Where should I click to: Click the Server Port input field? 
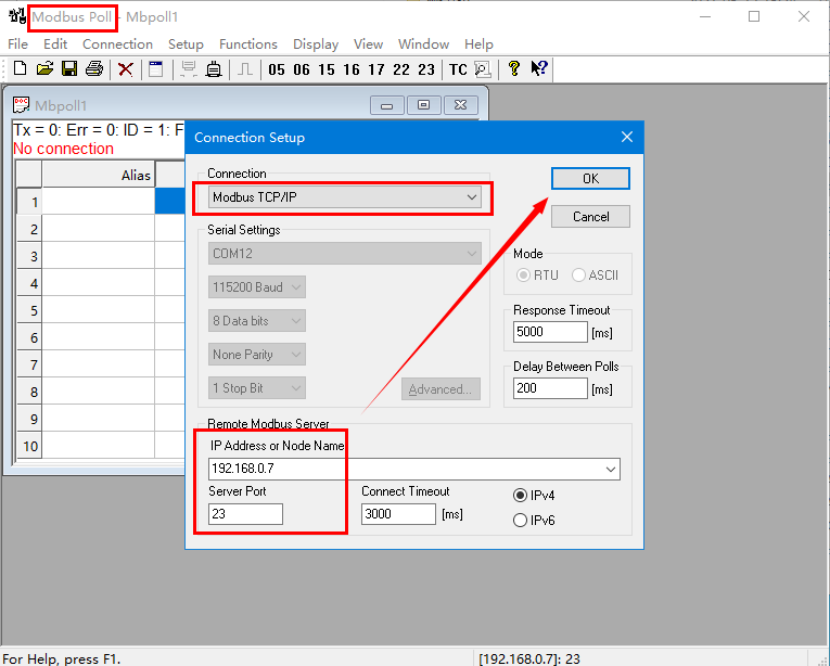click(246, 514)
